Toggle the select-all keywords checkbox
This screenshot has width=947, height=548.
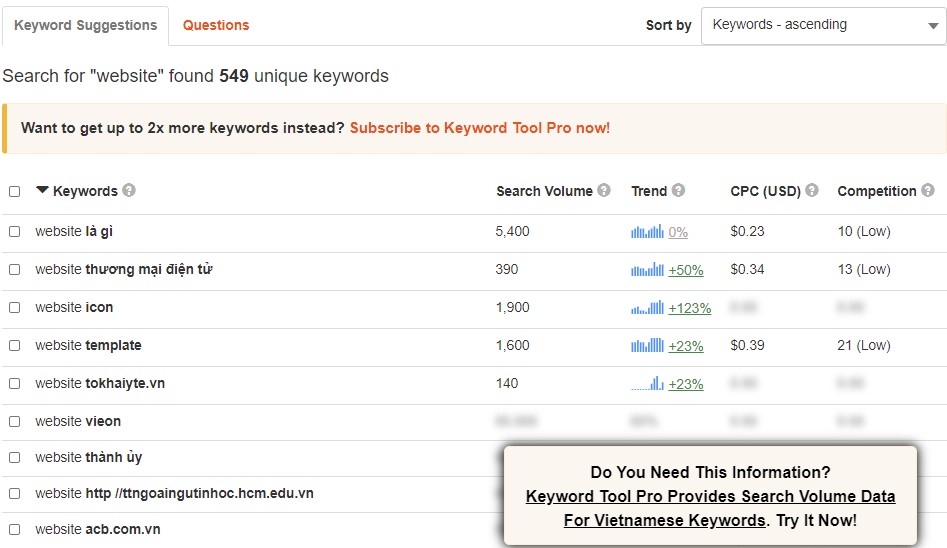[x=14, y=192]
